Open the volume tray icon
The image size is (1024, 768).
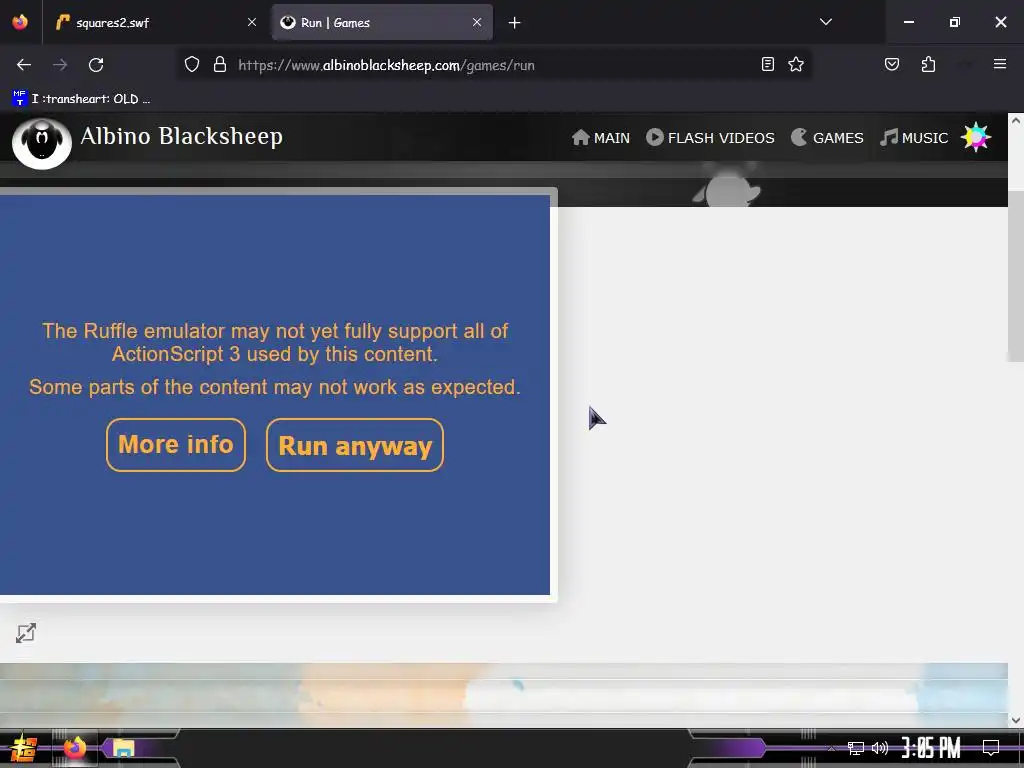[880, 748]
